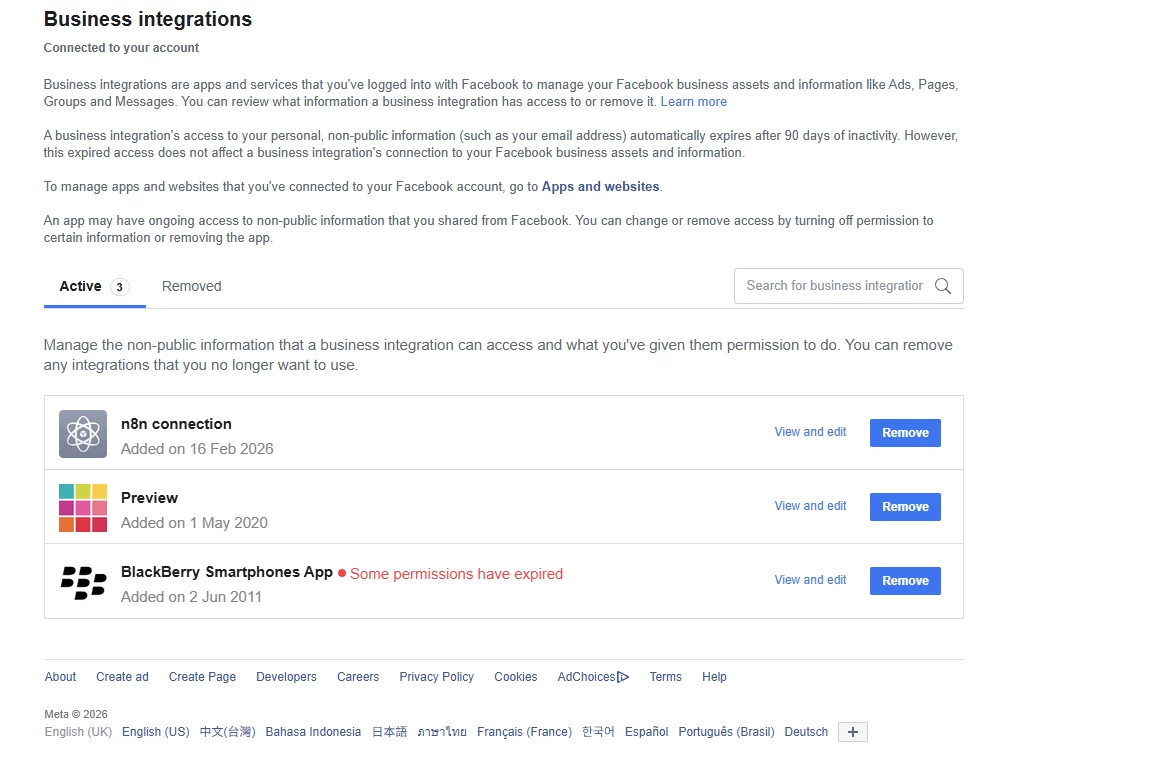Click the AdChoices triangle icon

click(623, 677)
